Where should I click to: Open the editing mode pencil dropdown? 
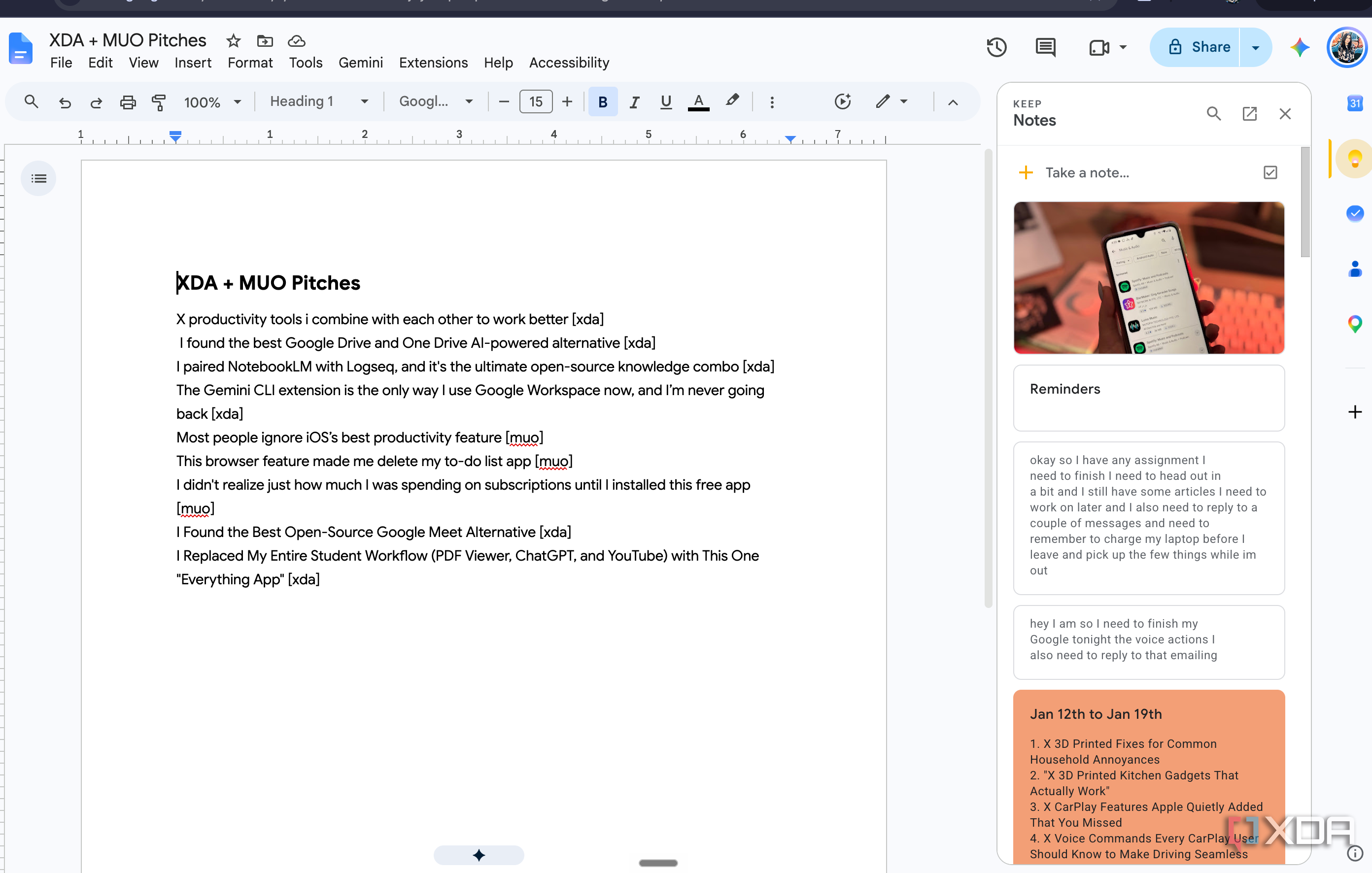click(x=892, y=102)
